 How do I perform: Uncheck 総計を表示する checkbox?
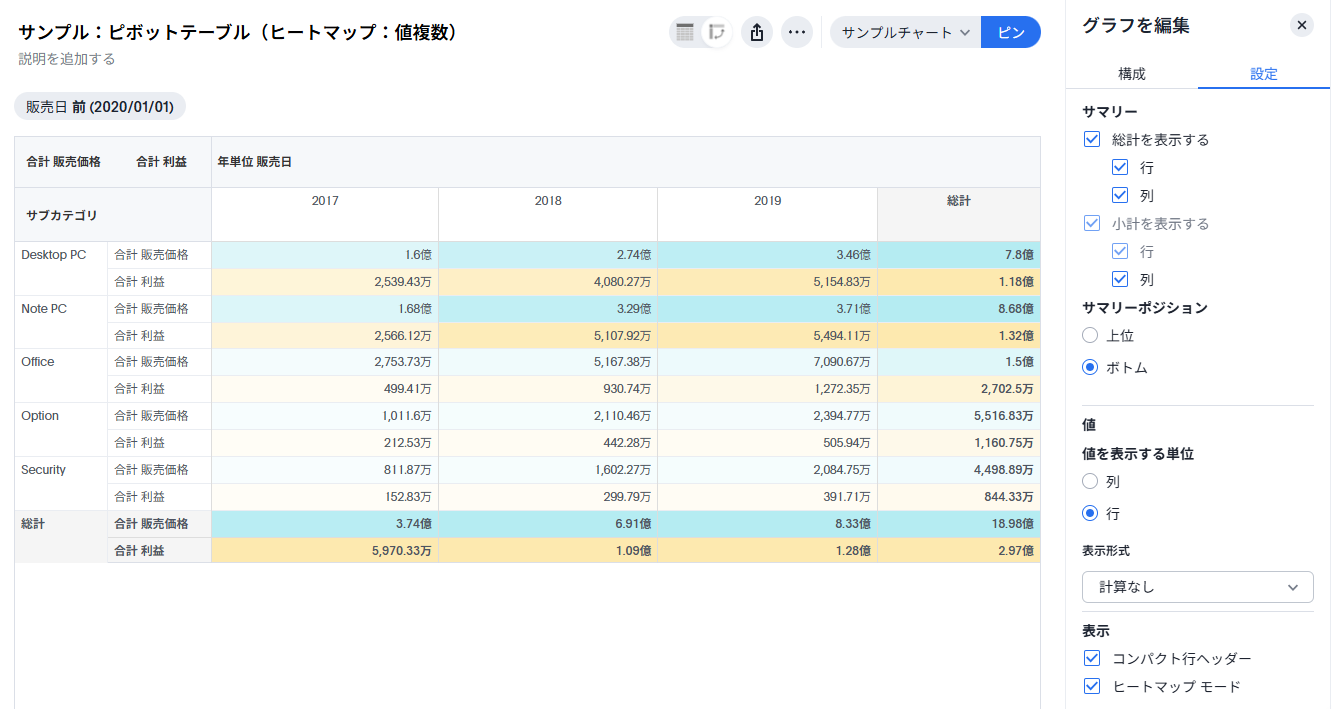click(1092, 140)
